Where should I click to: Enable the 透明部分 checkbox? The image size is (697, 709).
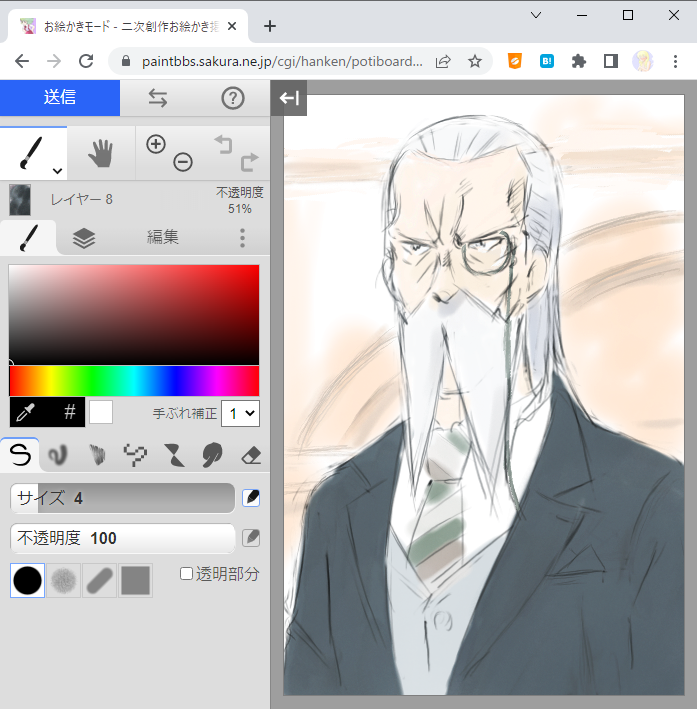pos(187,573)
